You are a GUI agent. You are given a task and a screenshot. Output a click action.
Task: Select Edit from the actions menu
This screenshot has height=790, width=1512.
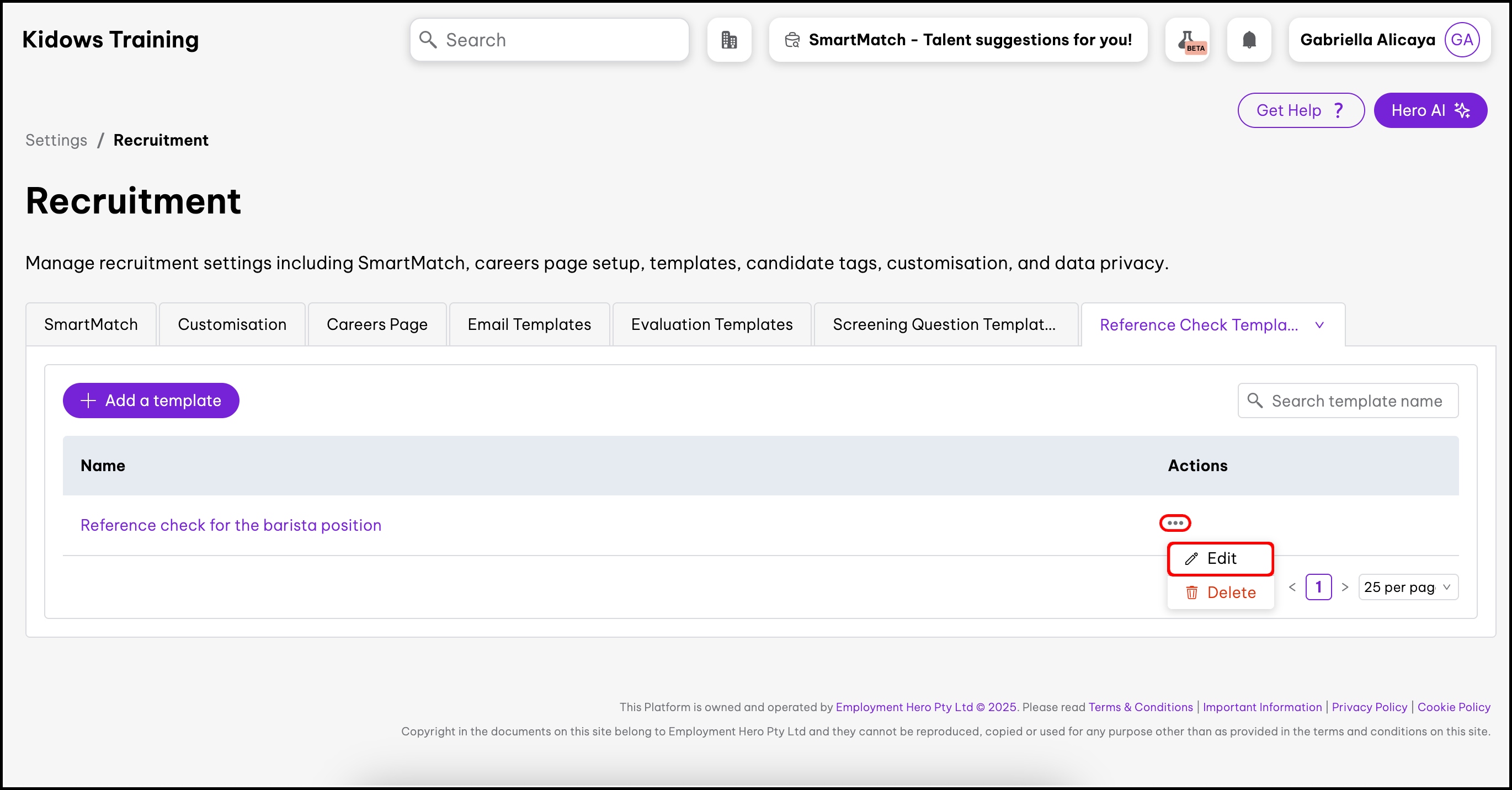(1220, 559)
